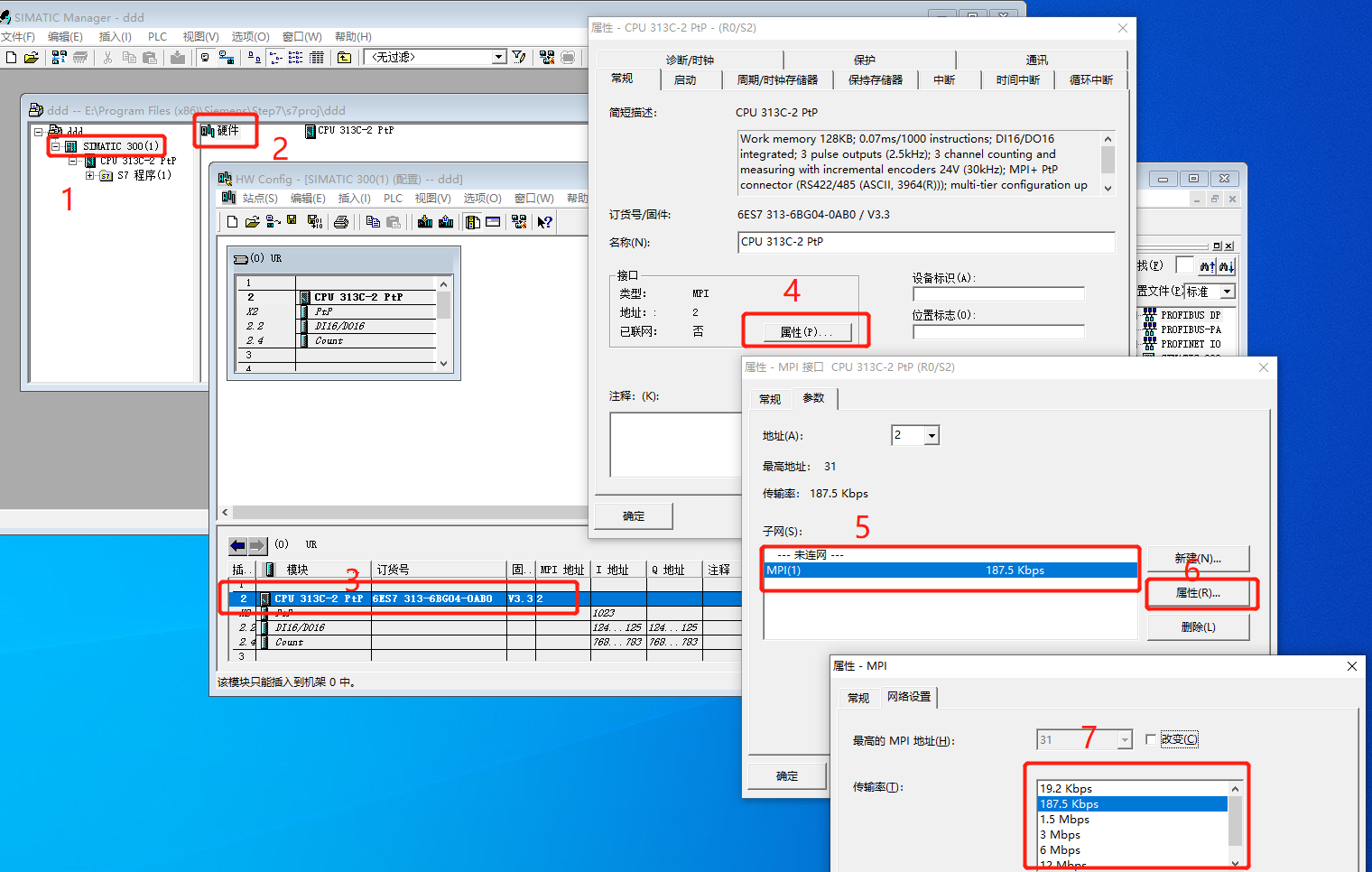Click the context Help arrow icon in HW Config
This screenshot has height=872, width=1372.
tap(544, 222)
